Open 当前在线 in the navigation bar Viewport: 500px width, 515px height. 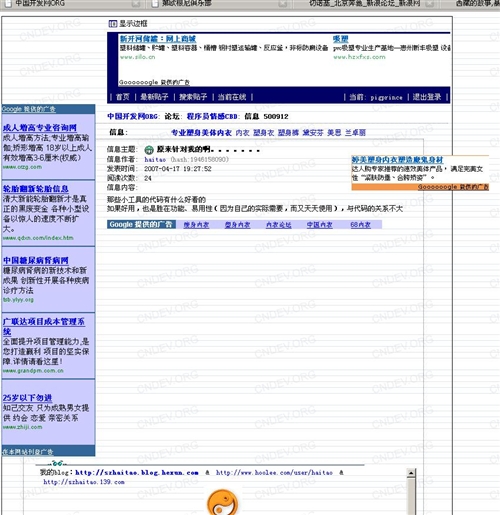(232, 97)
